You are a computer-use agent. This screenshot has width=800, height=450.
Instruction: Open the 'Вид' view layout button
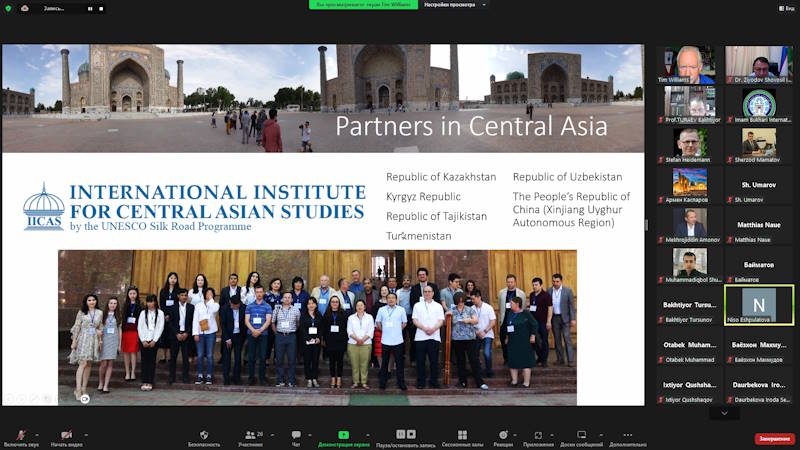coord(786,8)
